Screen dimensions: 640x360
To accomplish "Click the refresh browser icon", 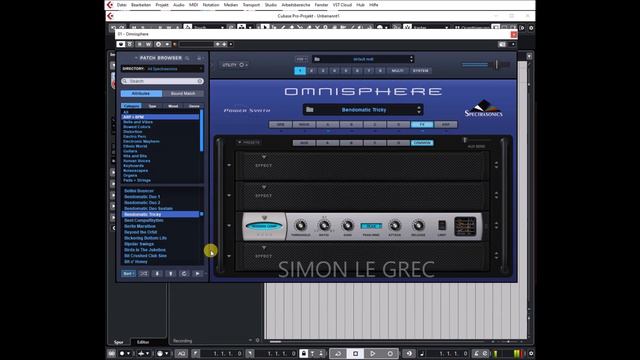I will pos(184,273).
